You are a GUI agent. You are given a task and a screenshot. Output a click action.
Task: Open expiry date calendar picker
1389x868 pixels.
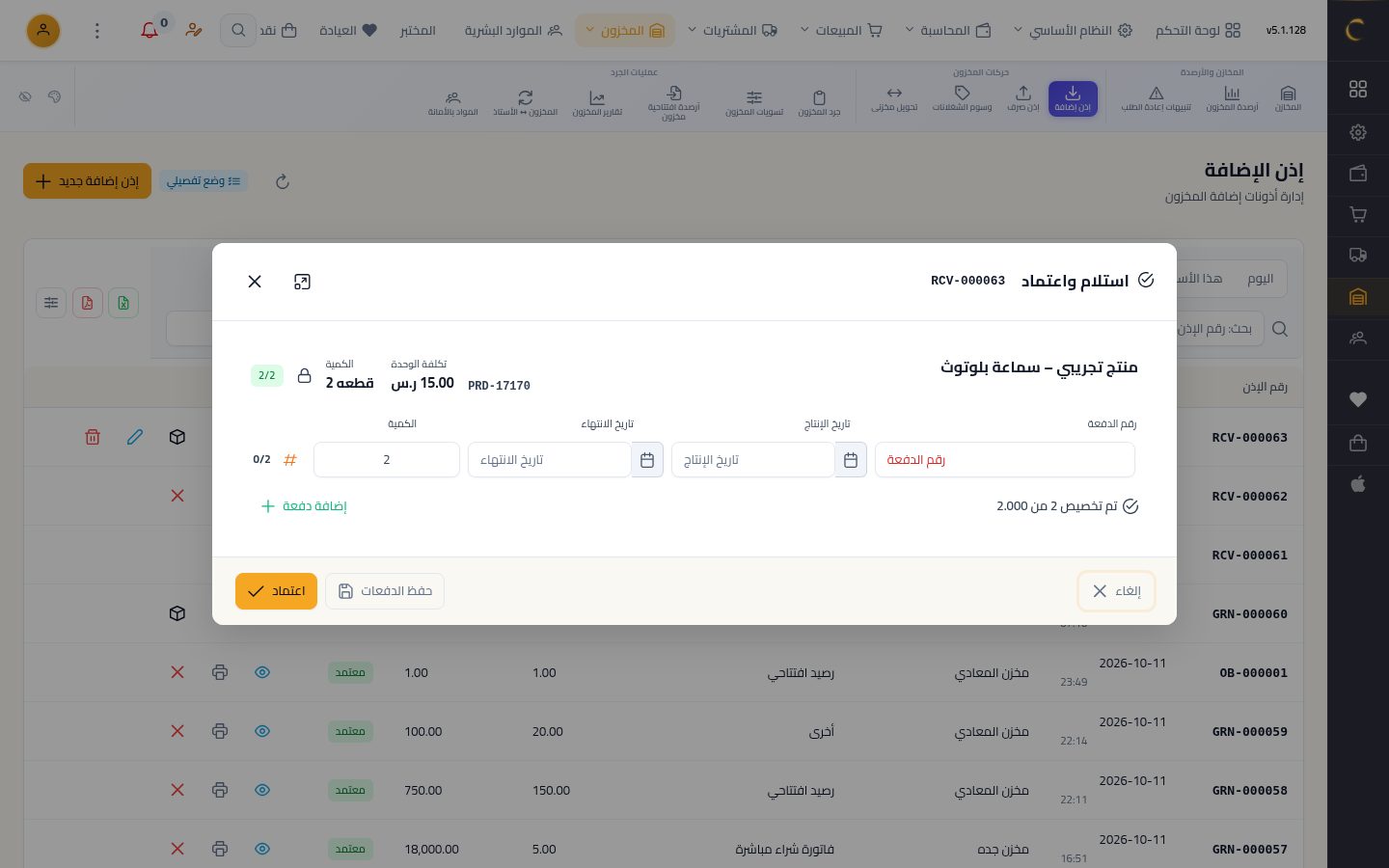(647, 460)
